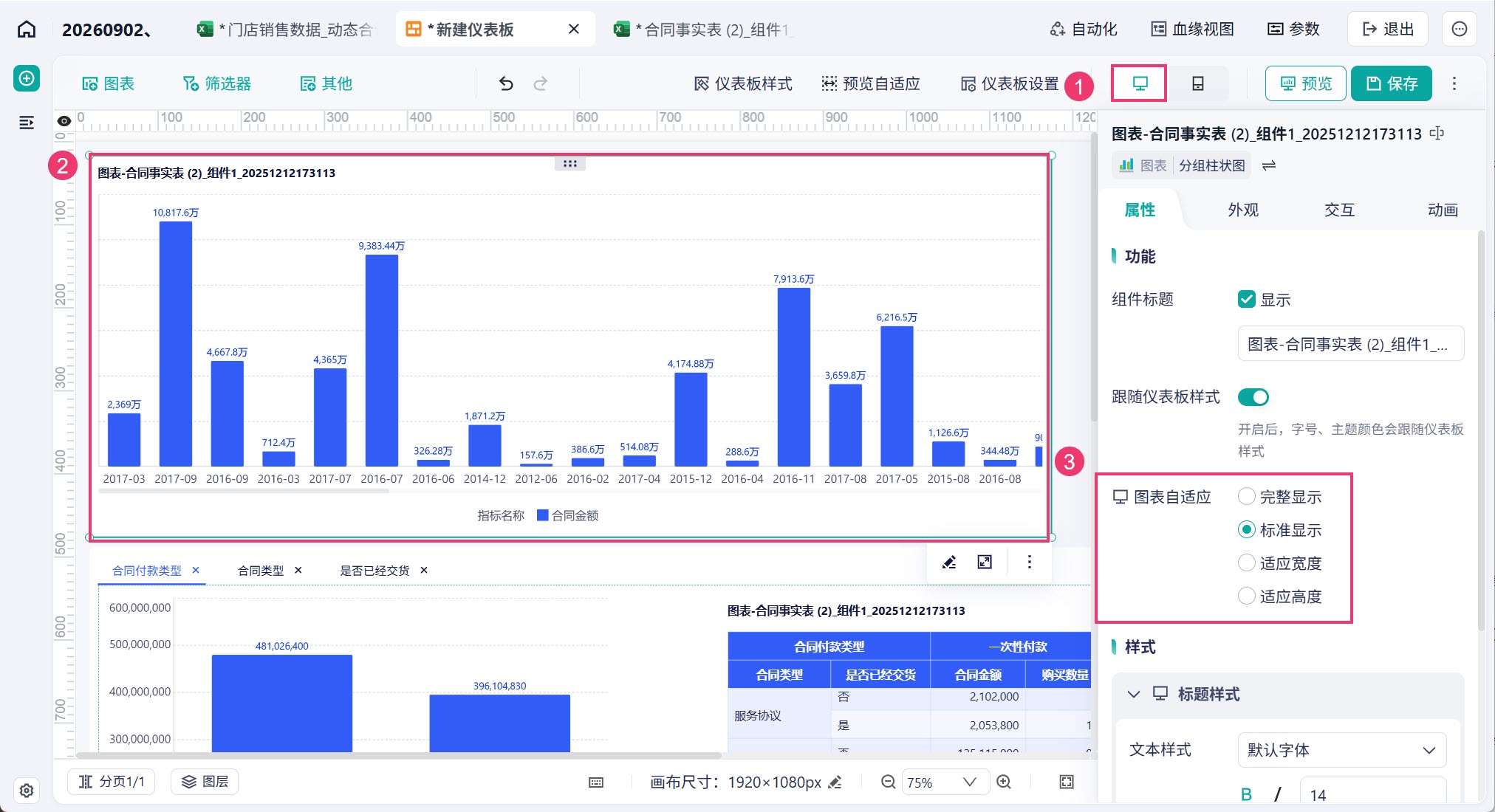Image resolution: width=1495 pixels, height=812 pixels.
Task: Open the left sidebar outline list icon
Action: click(x=27, y=123)
